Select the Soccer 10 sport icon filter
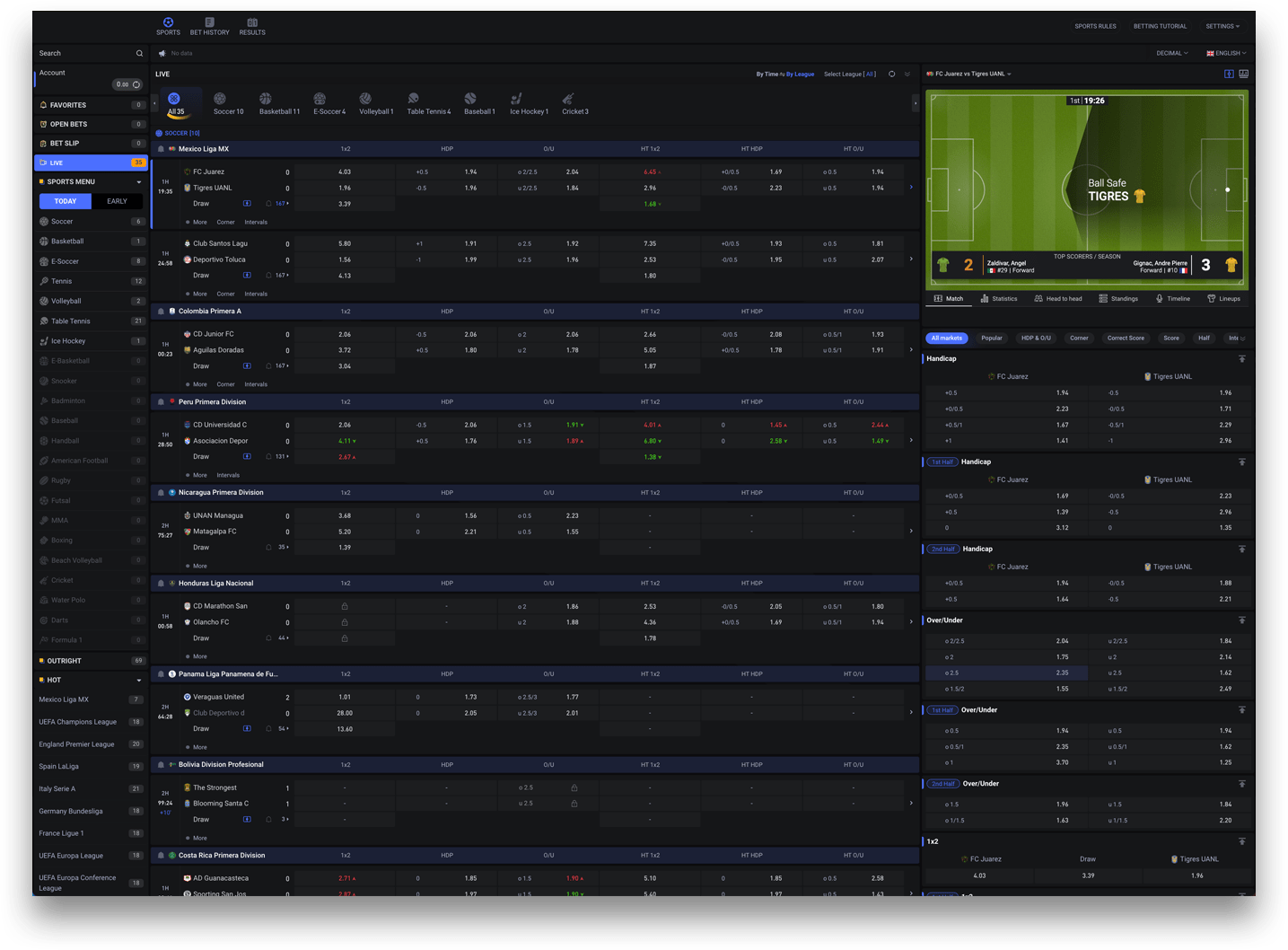Viewport: 1288px width, 950px height. [x=228, y=104]
